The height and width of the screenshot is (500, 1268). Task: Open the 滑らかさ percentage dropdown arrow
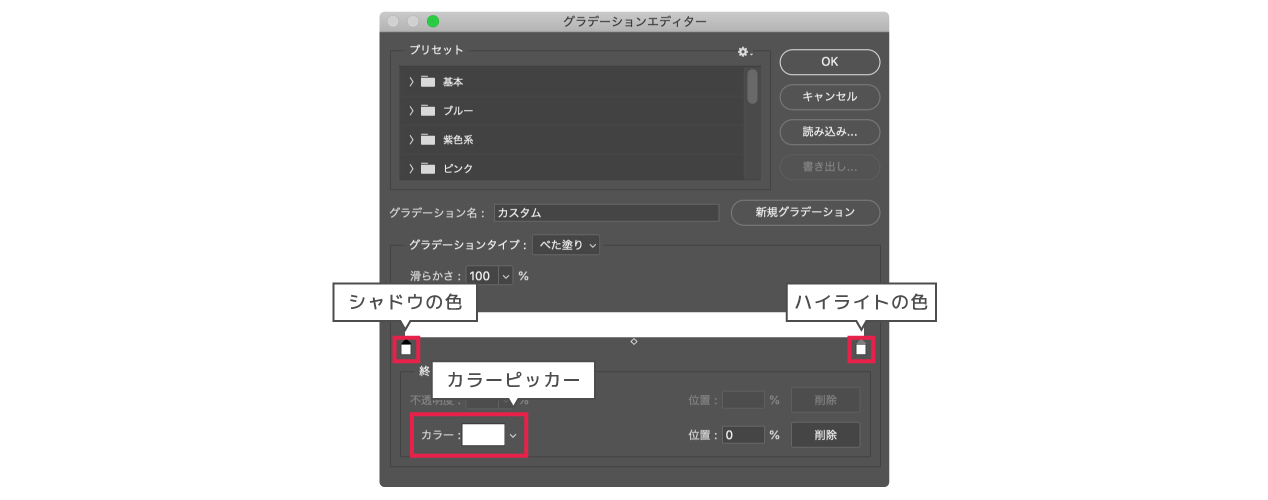click(505, 276)
